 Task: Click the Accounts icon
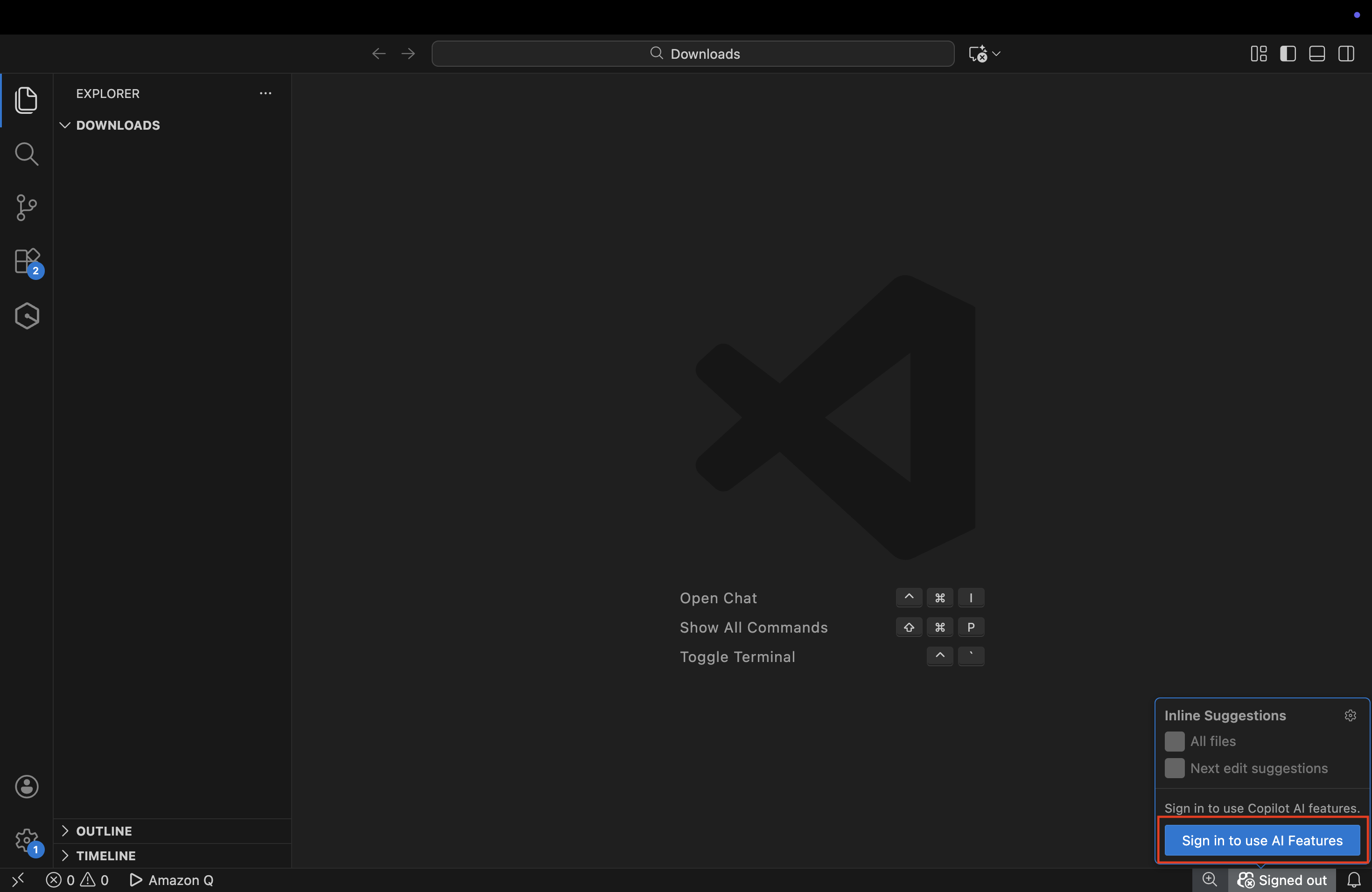tap(27, 787)
